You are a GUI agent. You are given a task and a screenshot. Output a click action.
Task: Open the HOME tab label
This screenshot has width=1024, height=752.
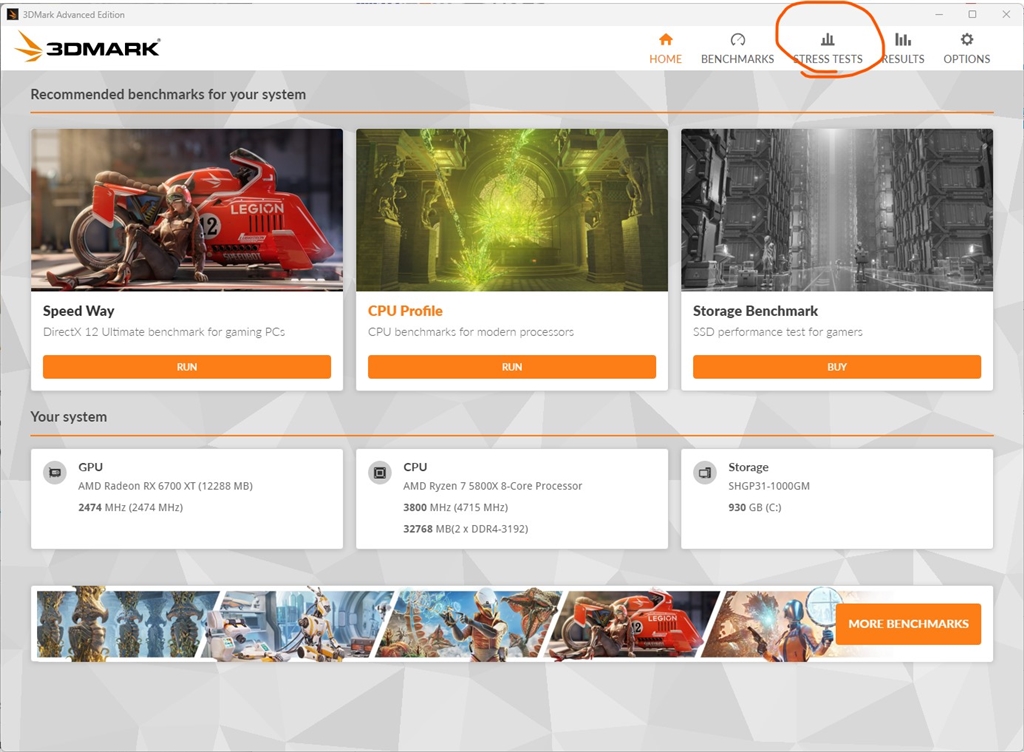[x=665, y=59]
